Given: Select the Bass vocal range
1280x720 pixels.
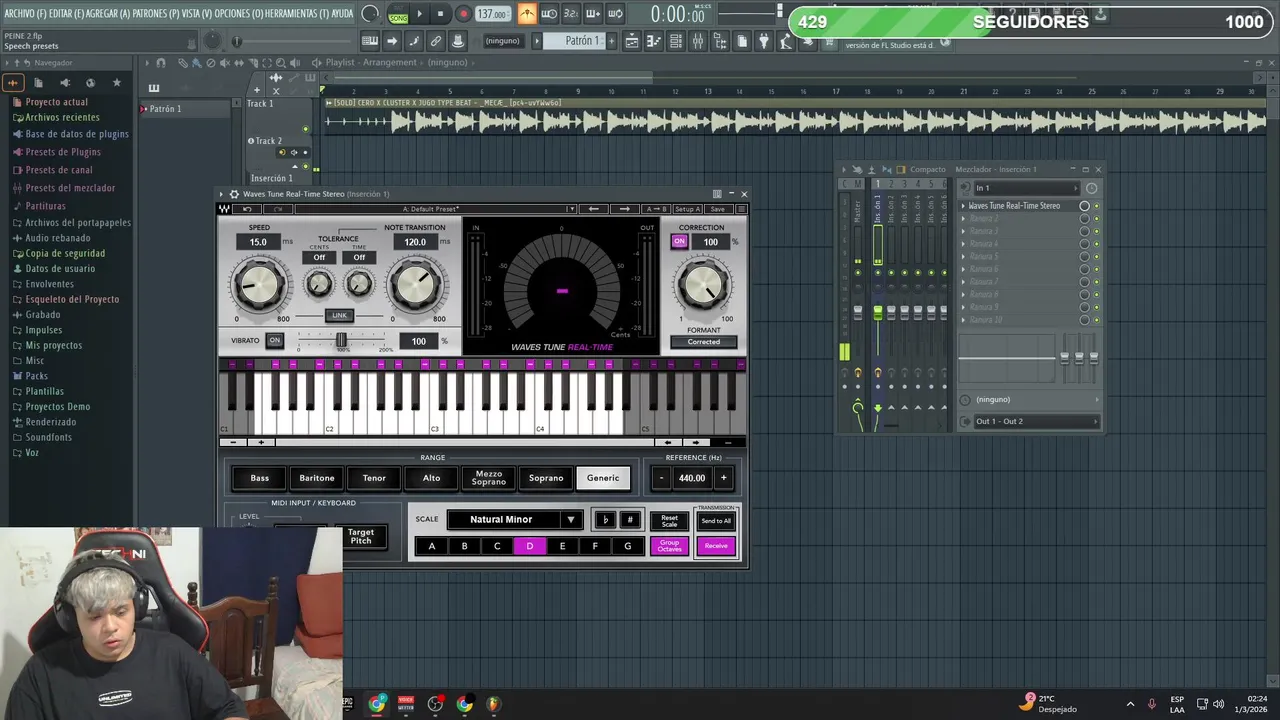Looking at the screenshot, I should coord(260,478).
